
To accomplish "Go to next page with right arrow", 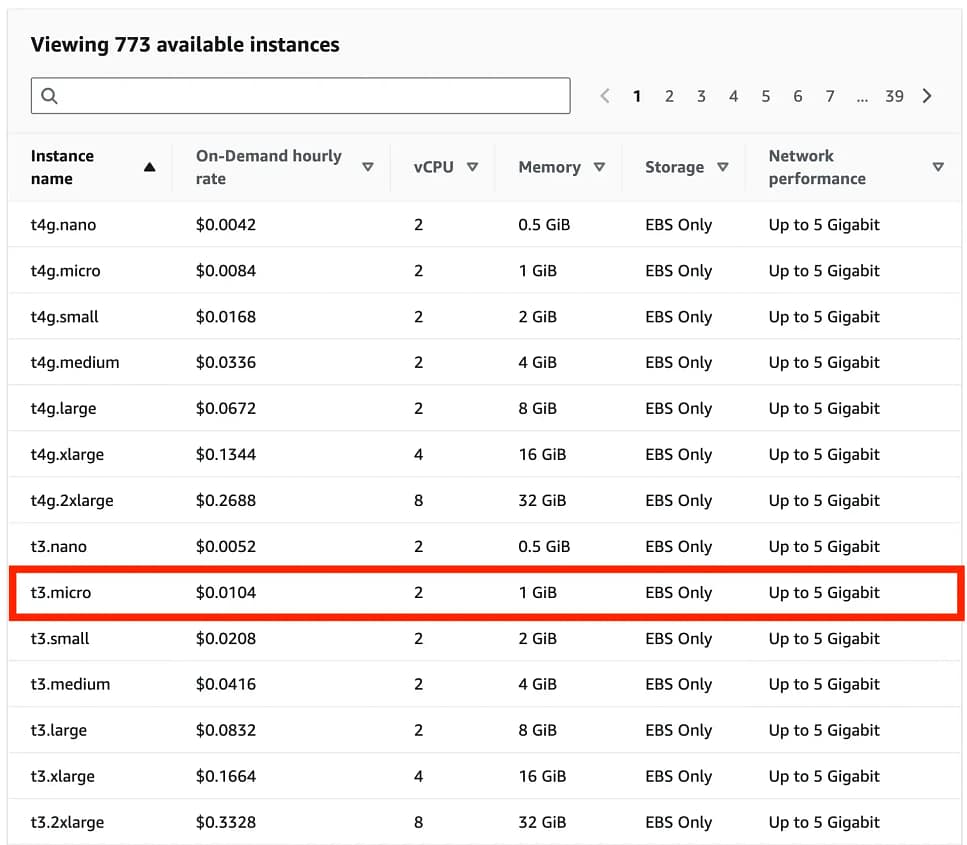I will tap(927, 96).
